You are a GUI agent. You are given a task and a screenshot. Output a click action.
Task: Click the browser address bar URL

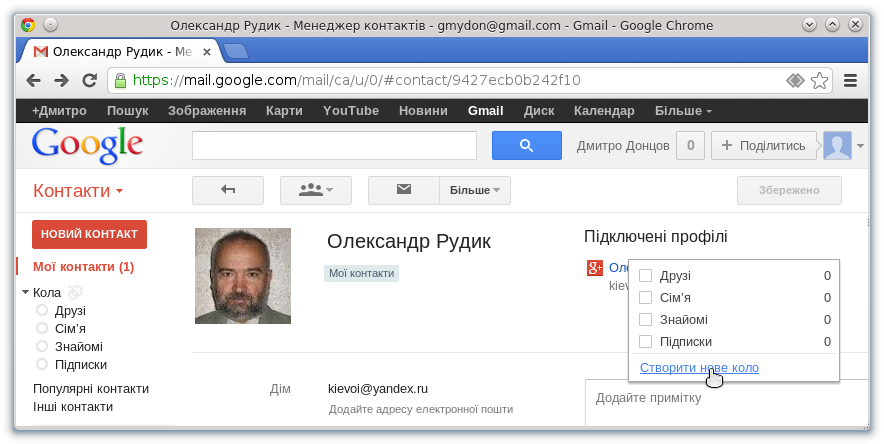pos(356,81)
